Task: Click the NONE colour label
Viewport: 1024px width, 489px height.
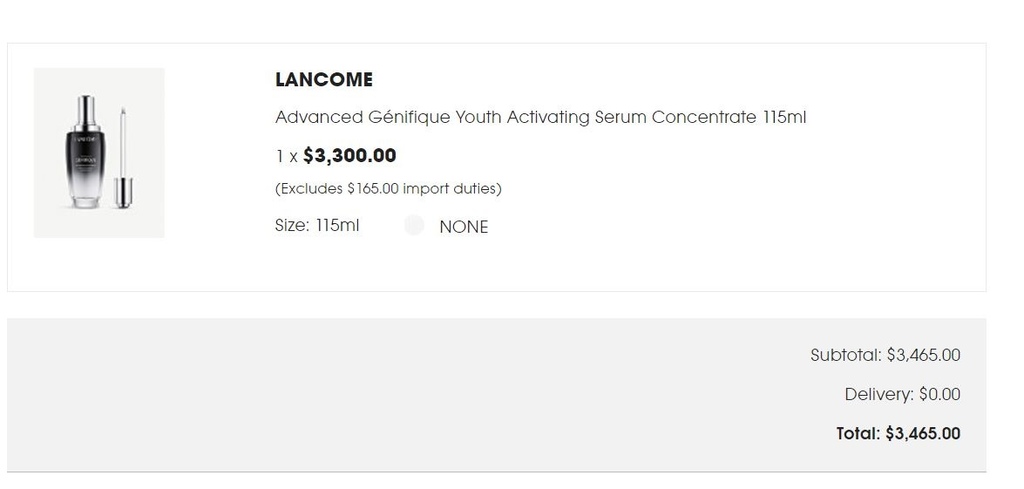Action: click(x=464, y=227)
